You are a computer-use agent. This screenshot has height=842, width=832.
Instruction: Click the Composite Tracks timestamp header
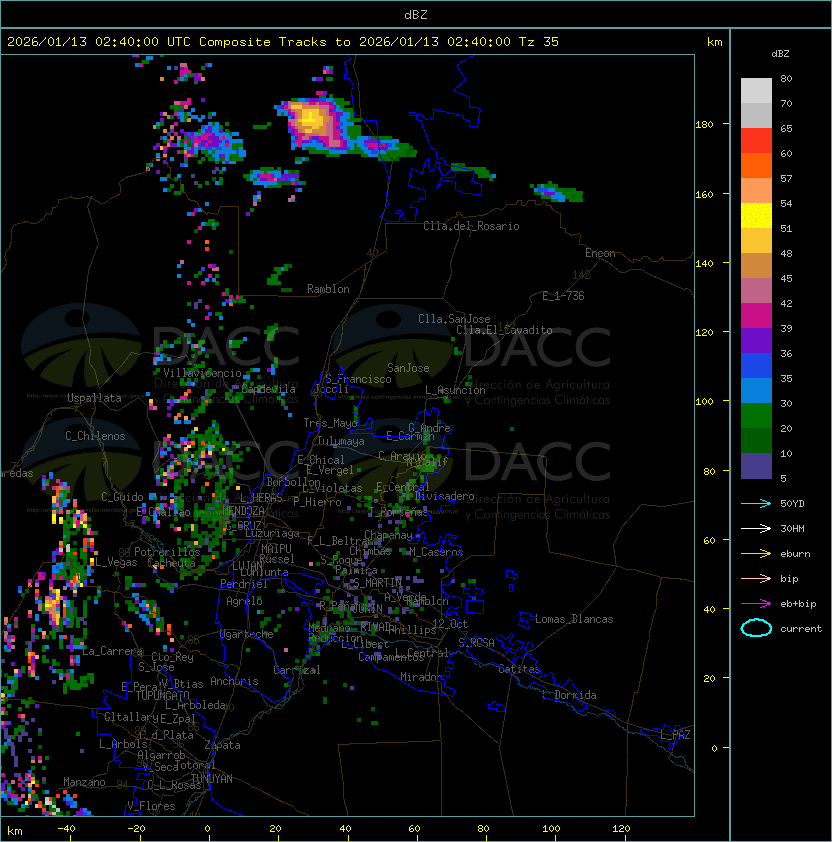pos(283,42)
